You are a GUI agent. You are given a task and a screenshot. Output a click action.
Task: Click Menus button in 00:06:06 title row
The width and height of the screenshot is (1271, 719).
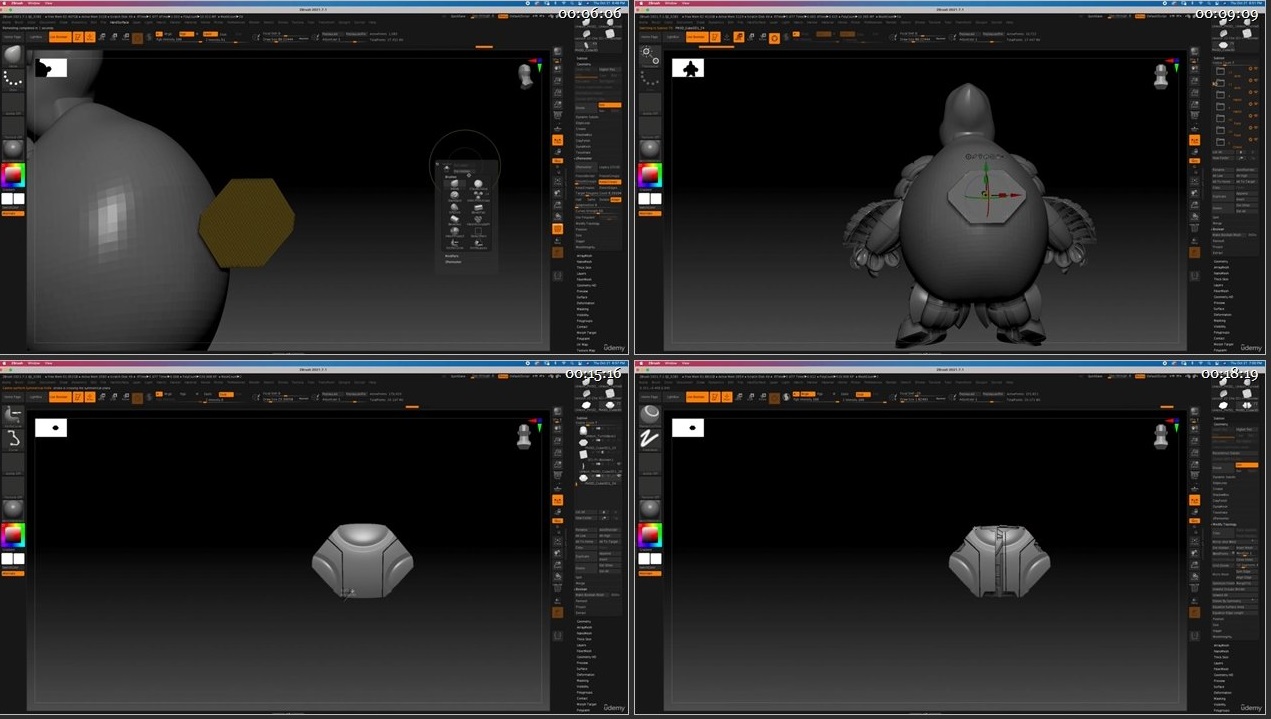pyautogui.click(x=503, y=16)
